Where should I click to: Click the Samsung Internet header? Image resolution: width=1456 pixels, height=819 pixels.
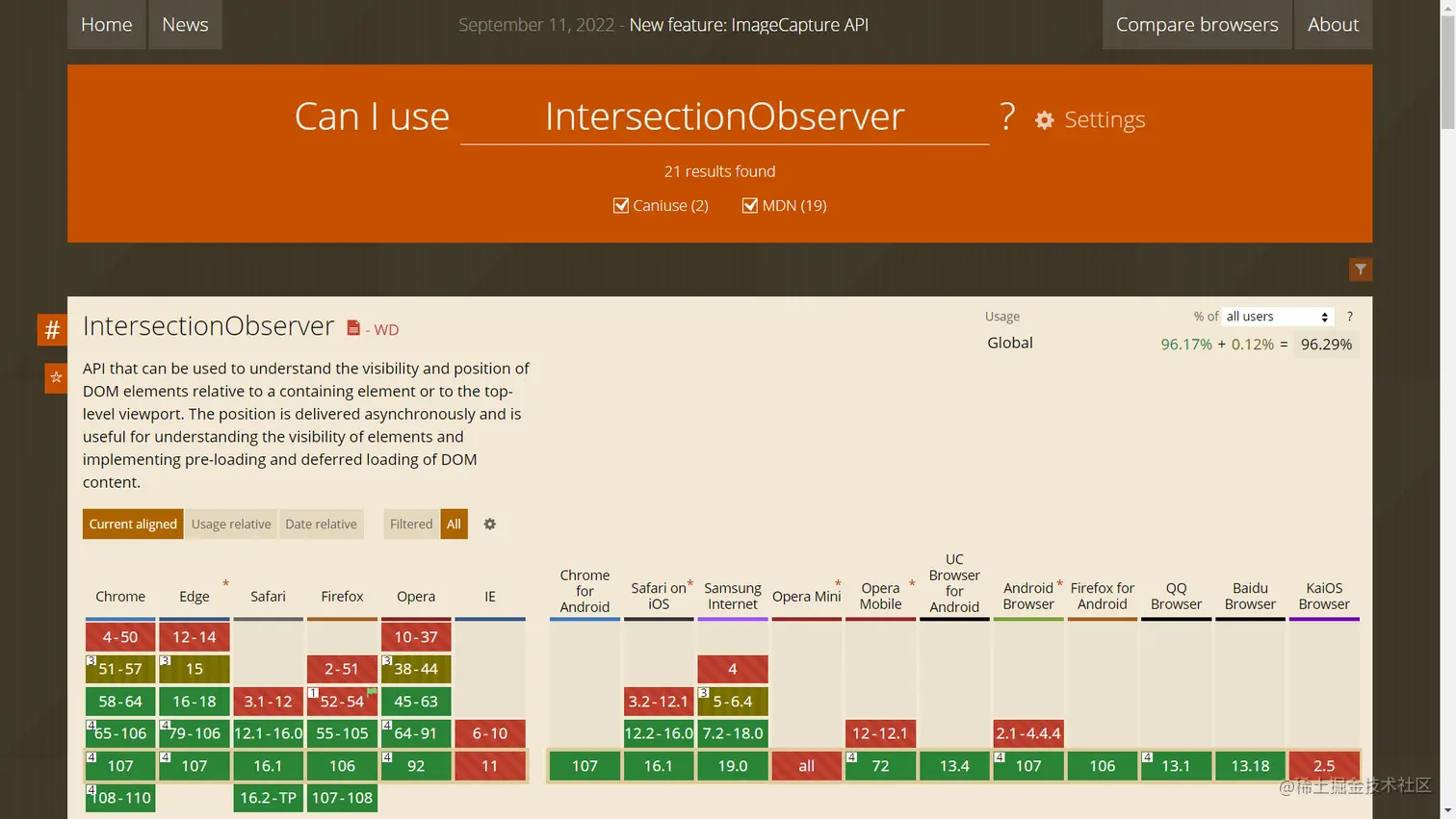[733, 596]
